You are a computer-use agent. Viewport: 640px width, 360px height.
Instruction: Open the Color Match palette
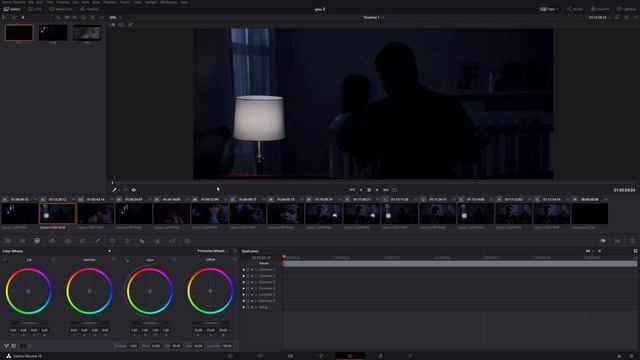click(22, 241)
